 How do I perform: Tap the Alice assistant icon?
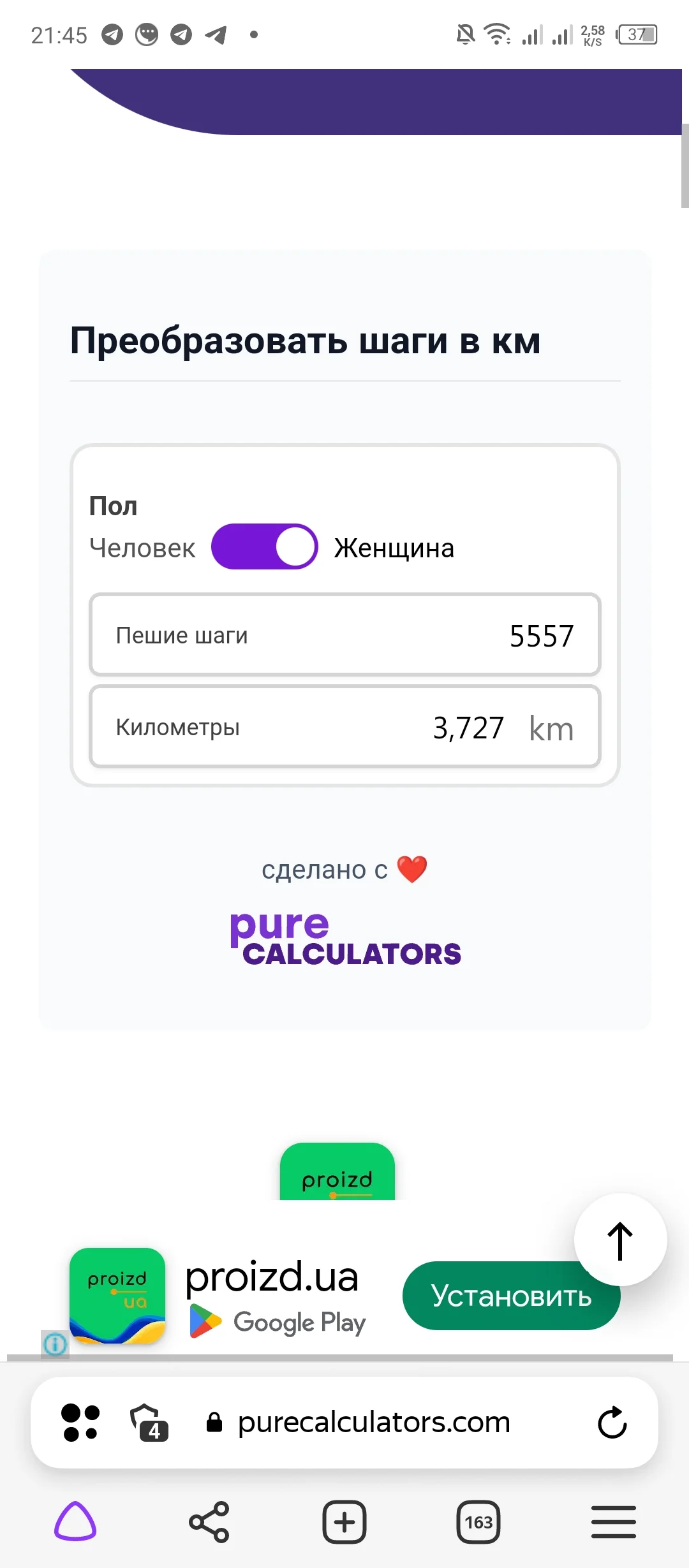pos(75,1521)
